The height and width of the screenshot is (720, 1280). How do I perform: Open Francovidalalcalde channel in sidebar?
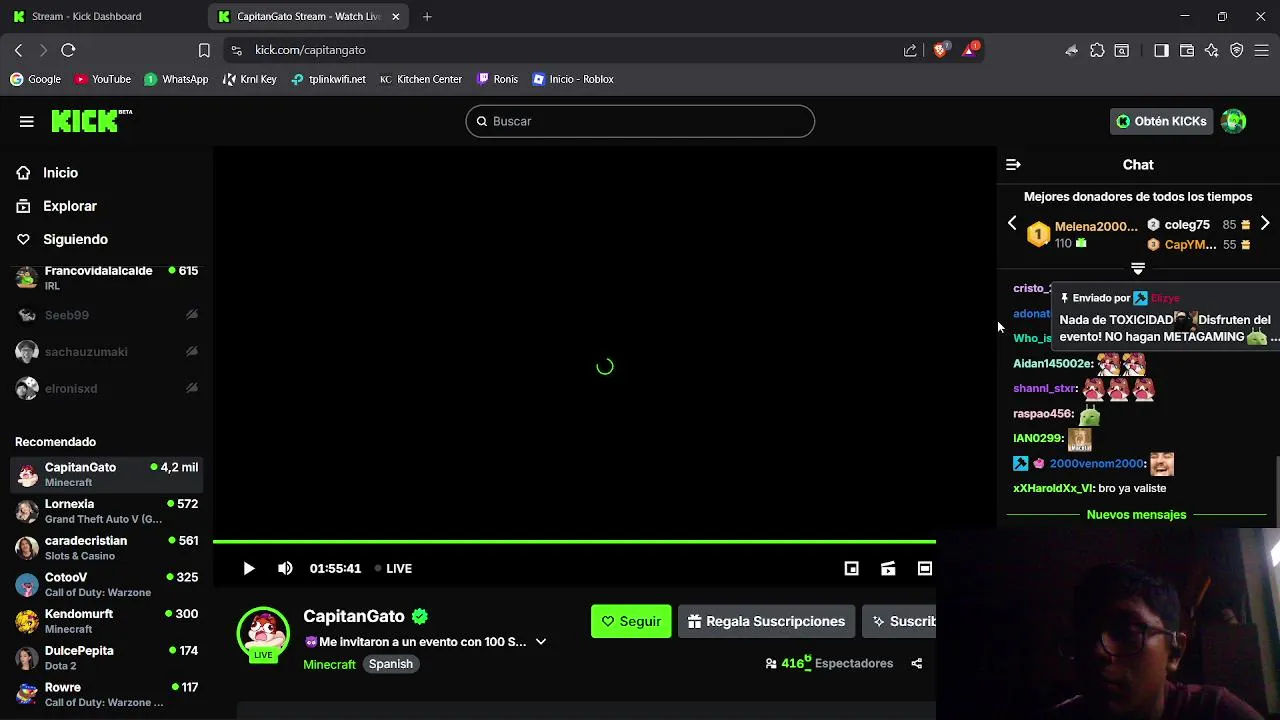pos(106,278)
